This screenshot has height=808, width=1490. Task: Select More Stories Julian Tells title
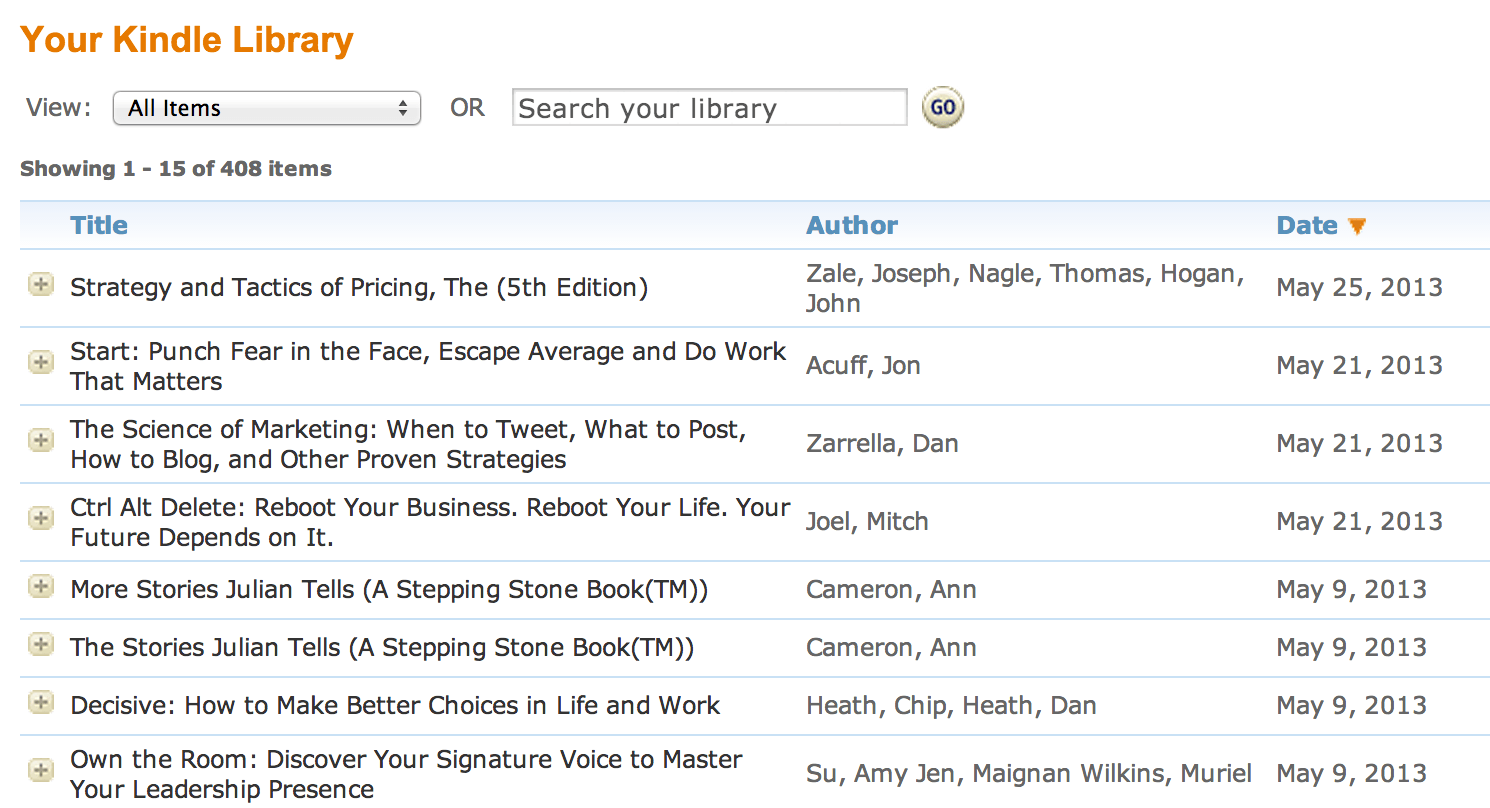[389, 589]
